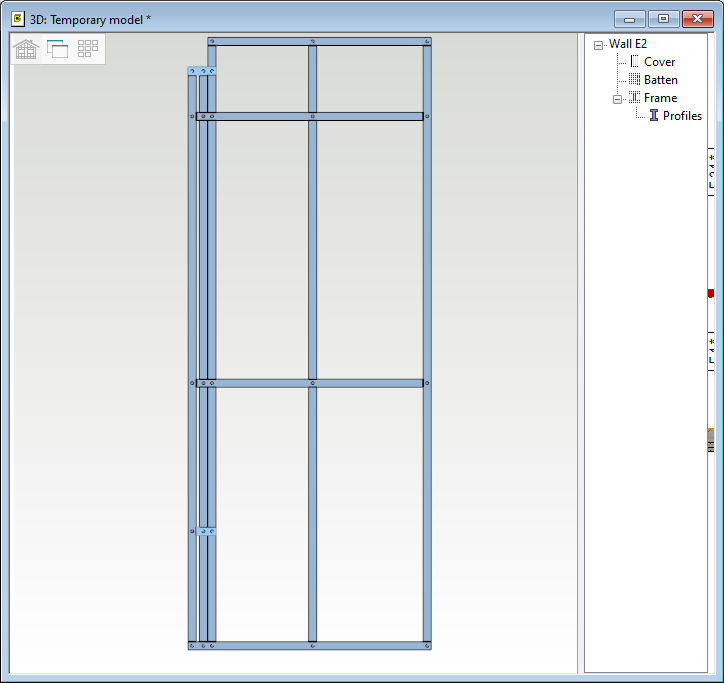This screenshot has height=683, width=724.
Task: Click the house model view icon
Action: coord(25,49)
